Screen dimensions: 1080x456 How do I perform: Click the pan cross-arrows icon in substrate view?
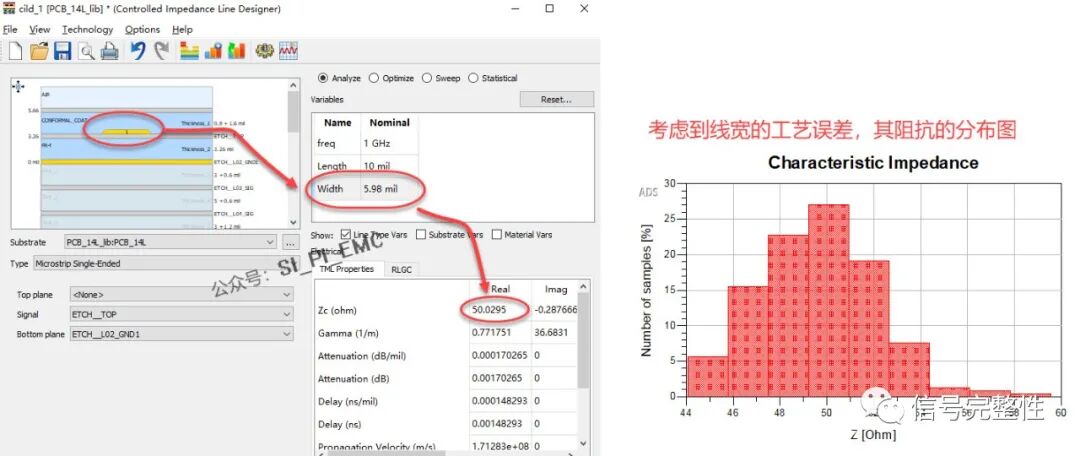19,86
